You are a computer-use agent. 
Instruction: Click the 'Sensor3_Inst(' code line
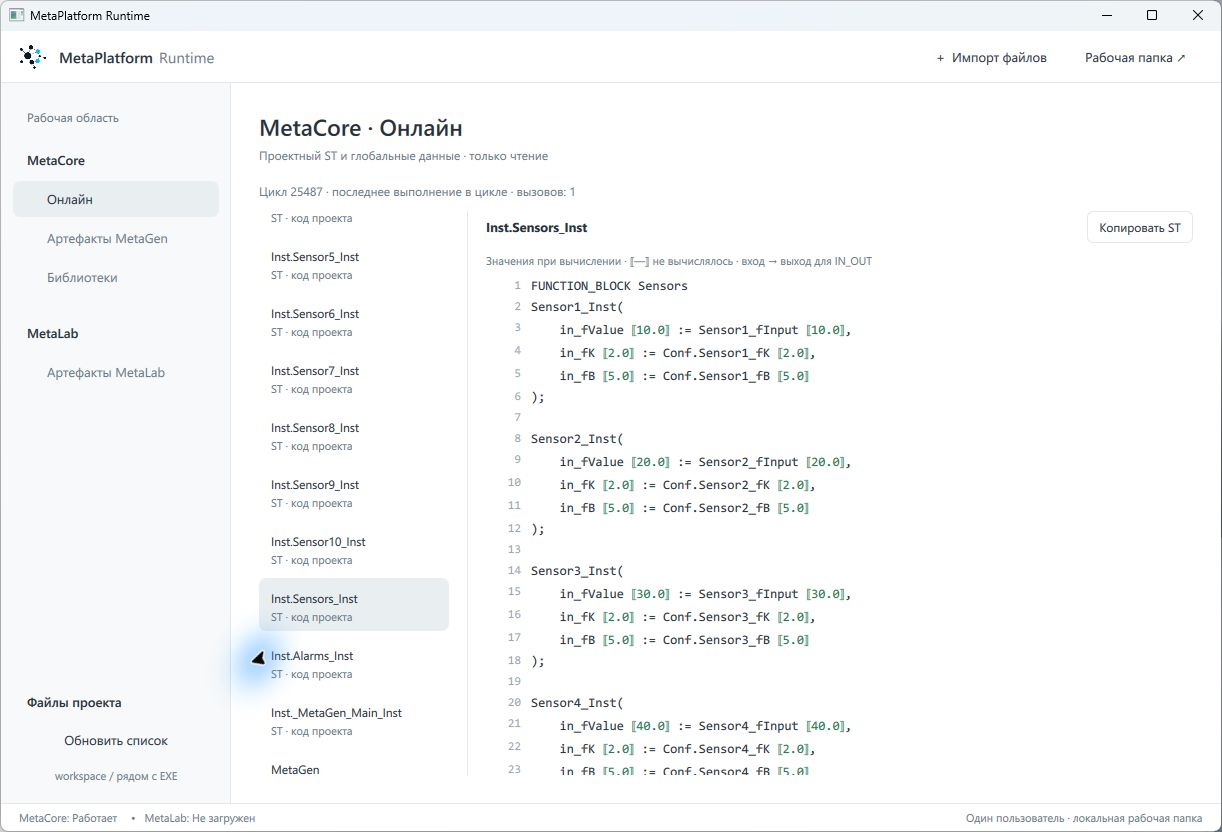tap(577, 571)
